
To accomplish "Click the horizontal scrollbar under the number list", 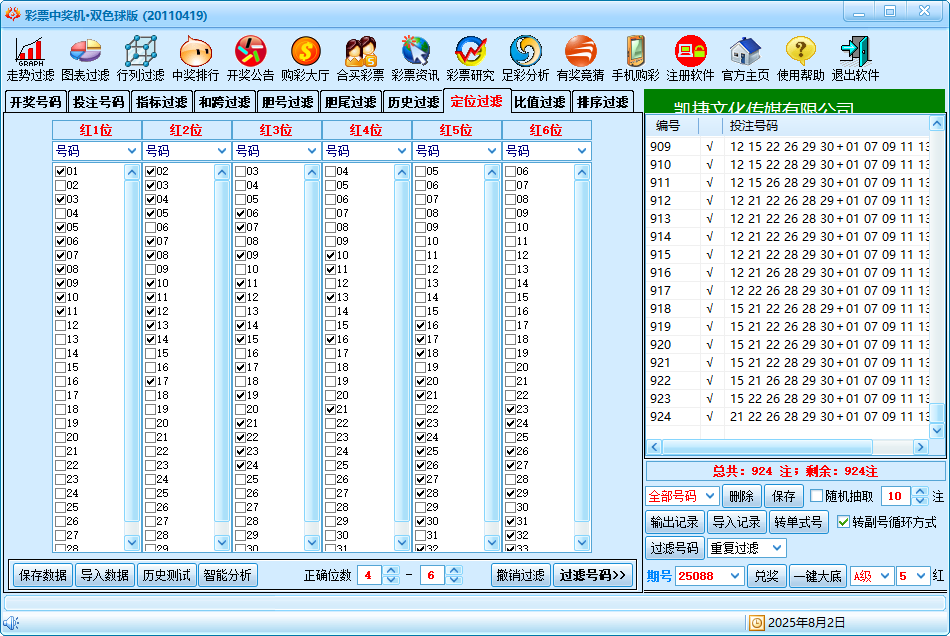I will click(x=790, y=447).
